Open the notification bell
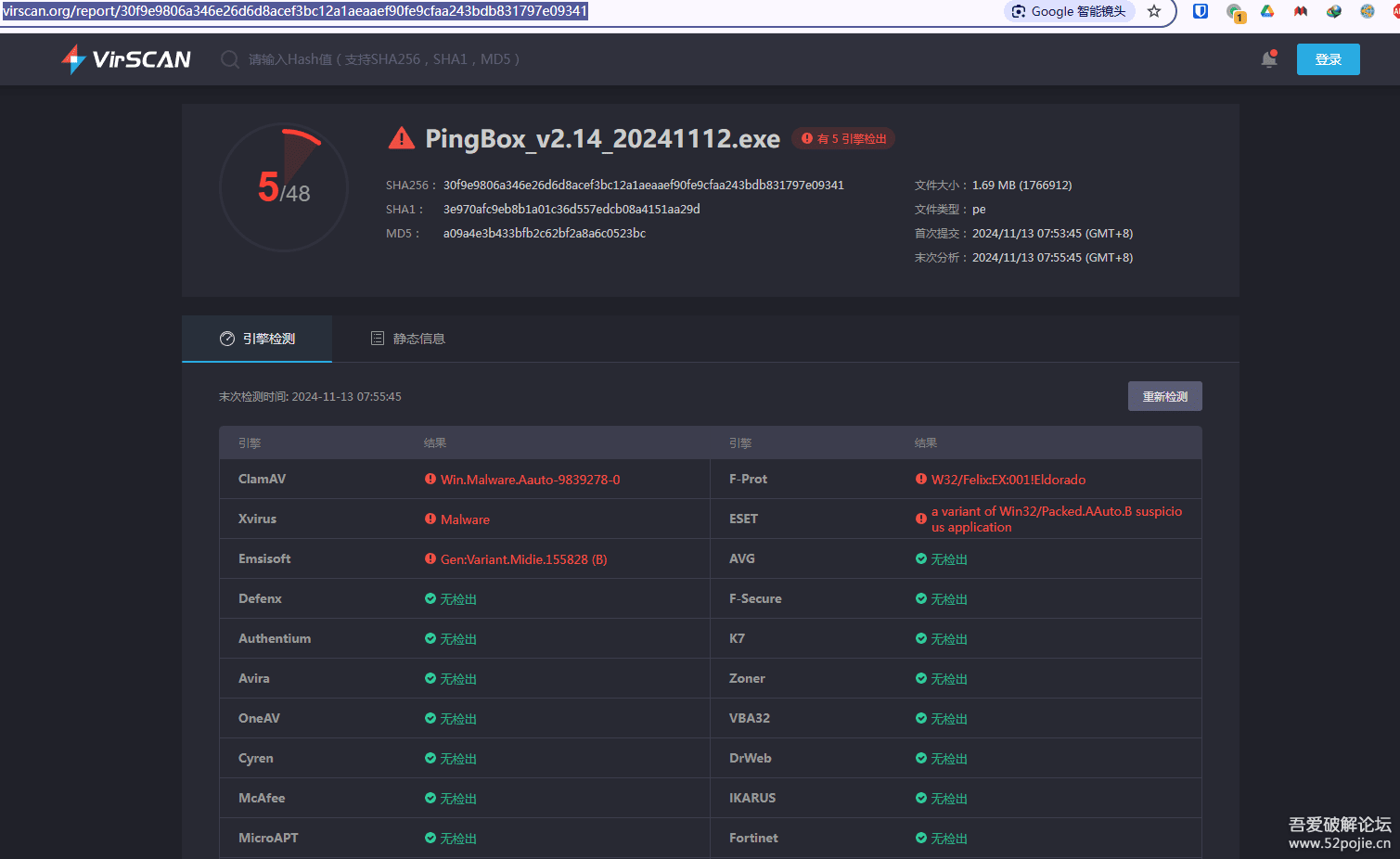Viewport: 1400px width, 859px height. click(x=1269, y=59)
